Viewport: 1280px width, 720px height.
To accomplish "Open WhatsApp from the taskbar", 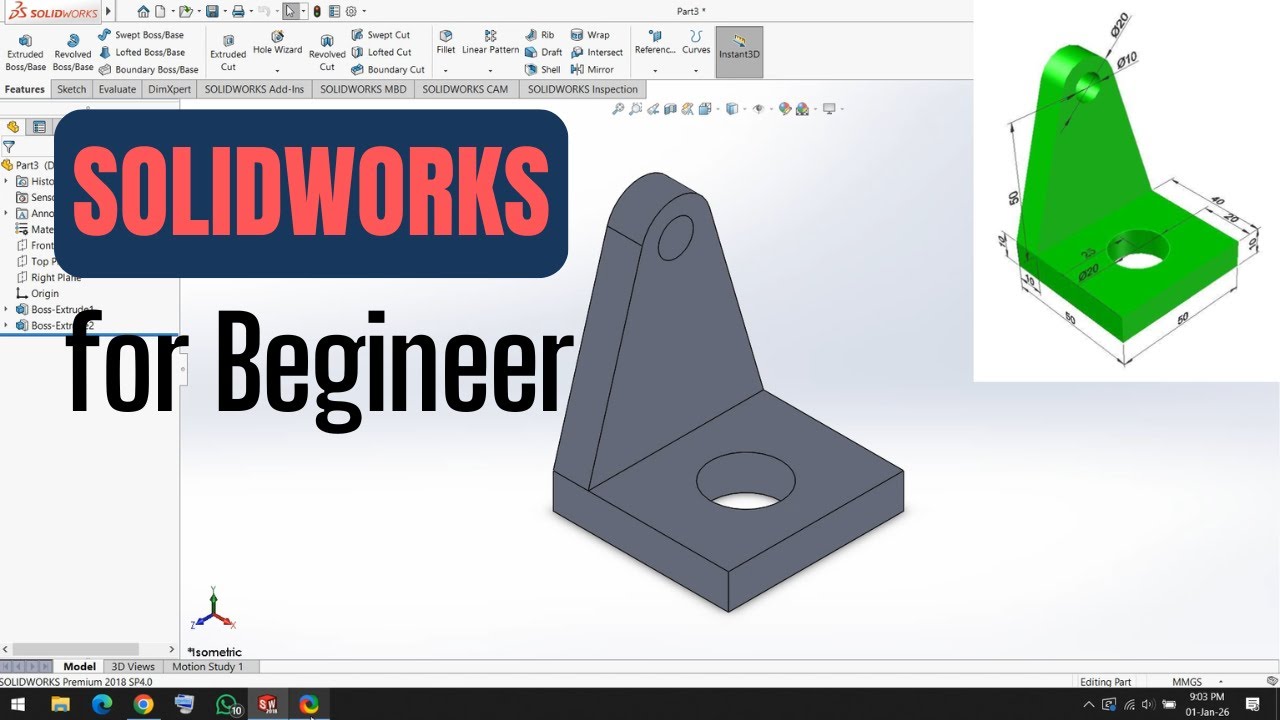I will [x=227, y=704].
